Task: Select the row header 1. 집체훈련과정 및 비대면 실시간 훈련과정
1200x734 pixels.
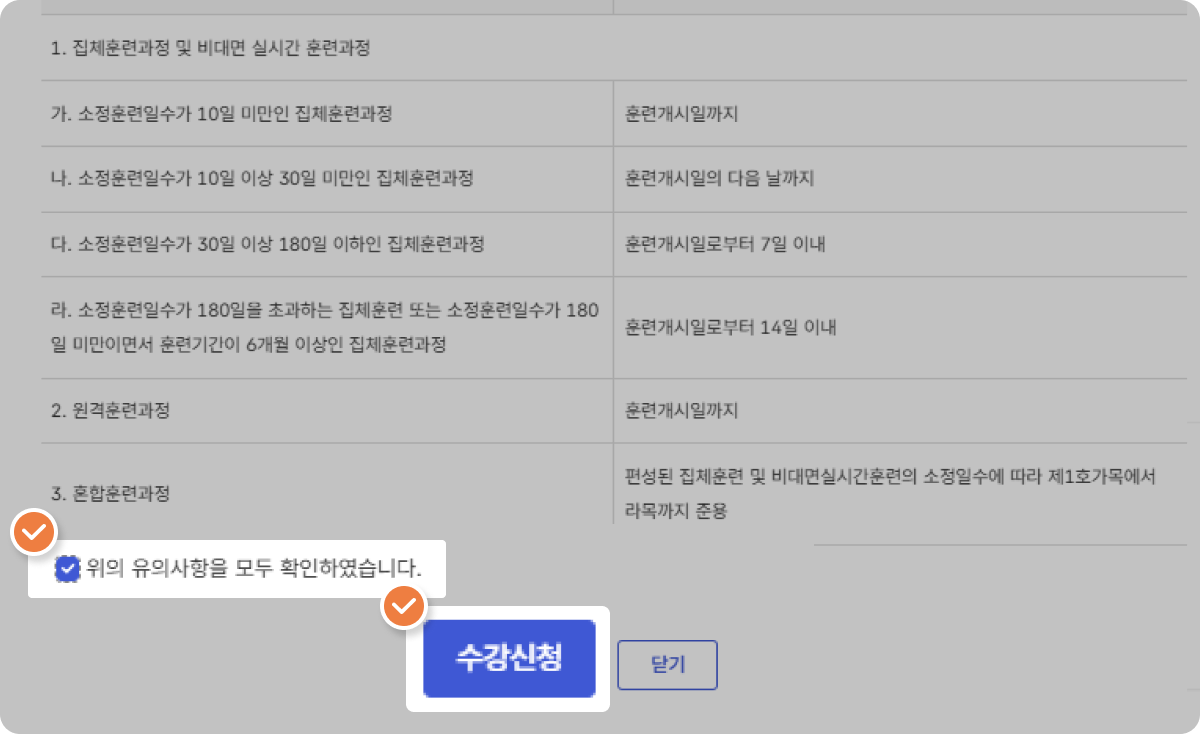Action: click(210, 48)
